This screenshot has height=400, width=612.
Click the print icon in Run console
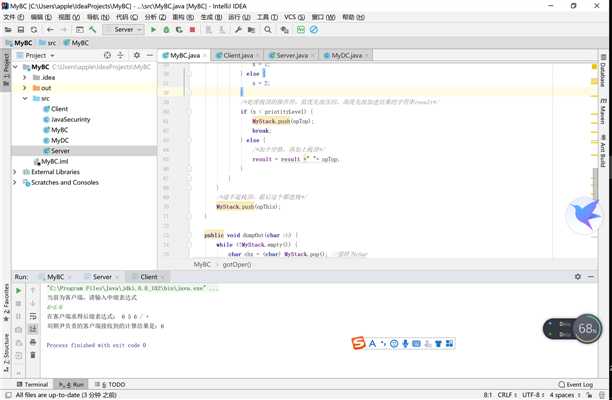[33, 342]
